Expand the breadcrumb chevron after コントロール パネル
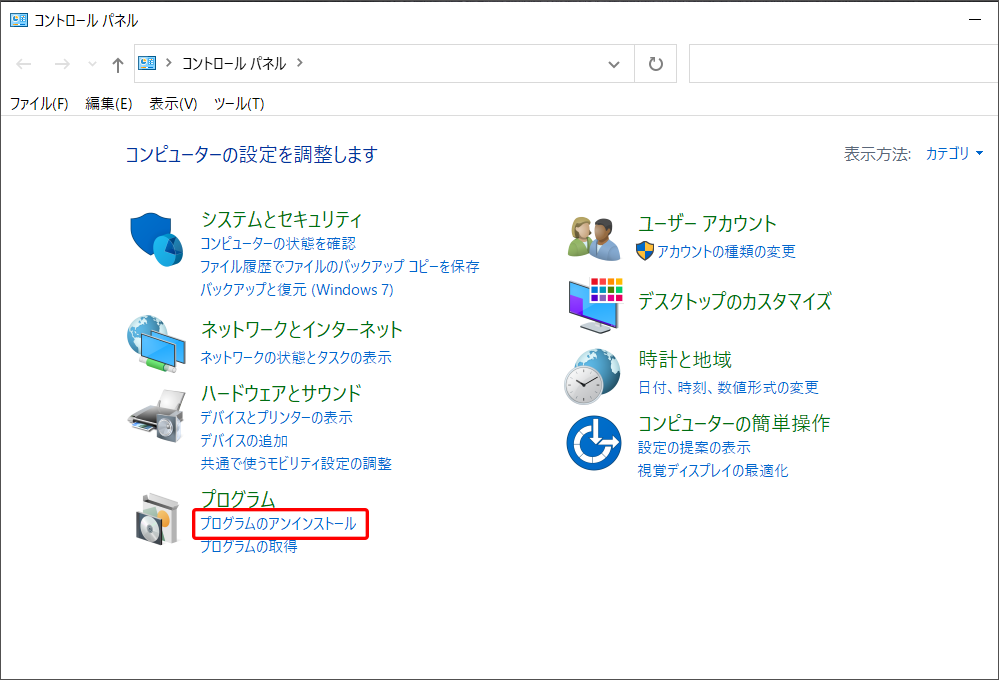This screenshot has width=999, height=680. pos(300,63)
